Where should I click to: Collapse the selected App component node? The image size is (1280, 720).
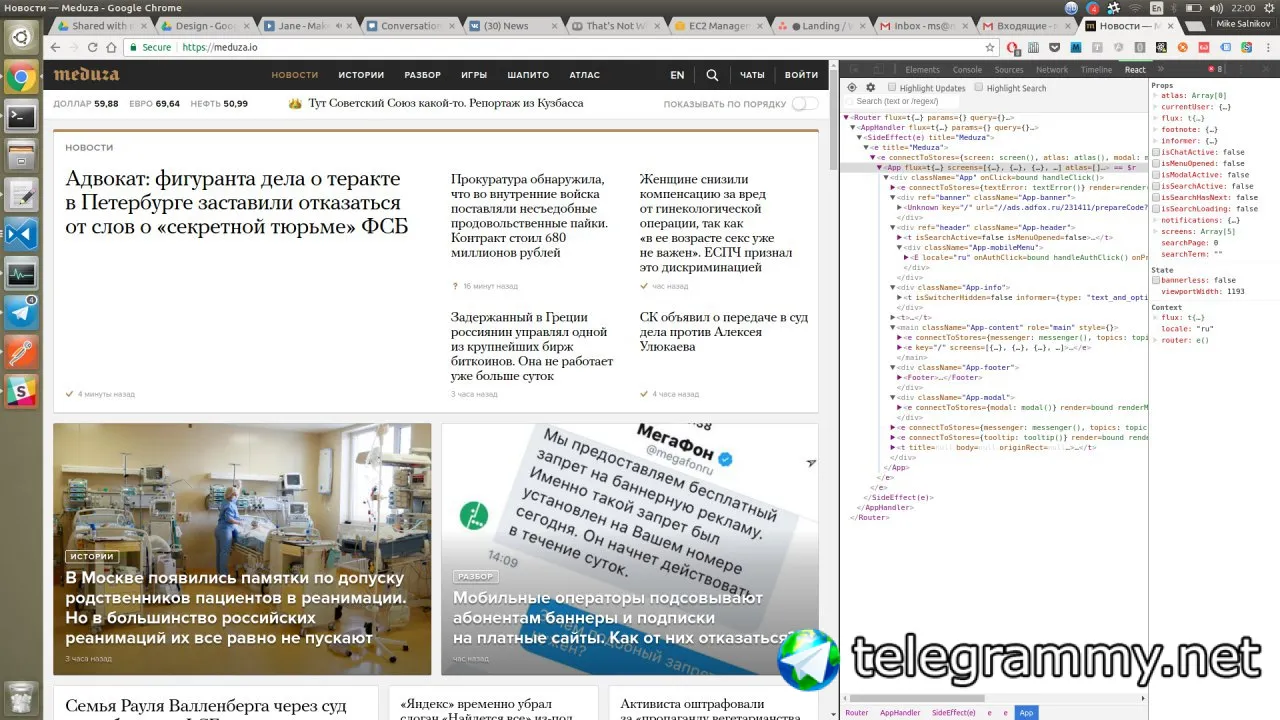881,168
